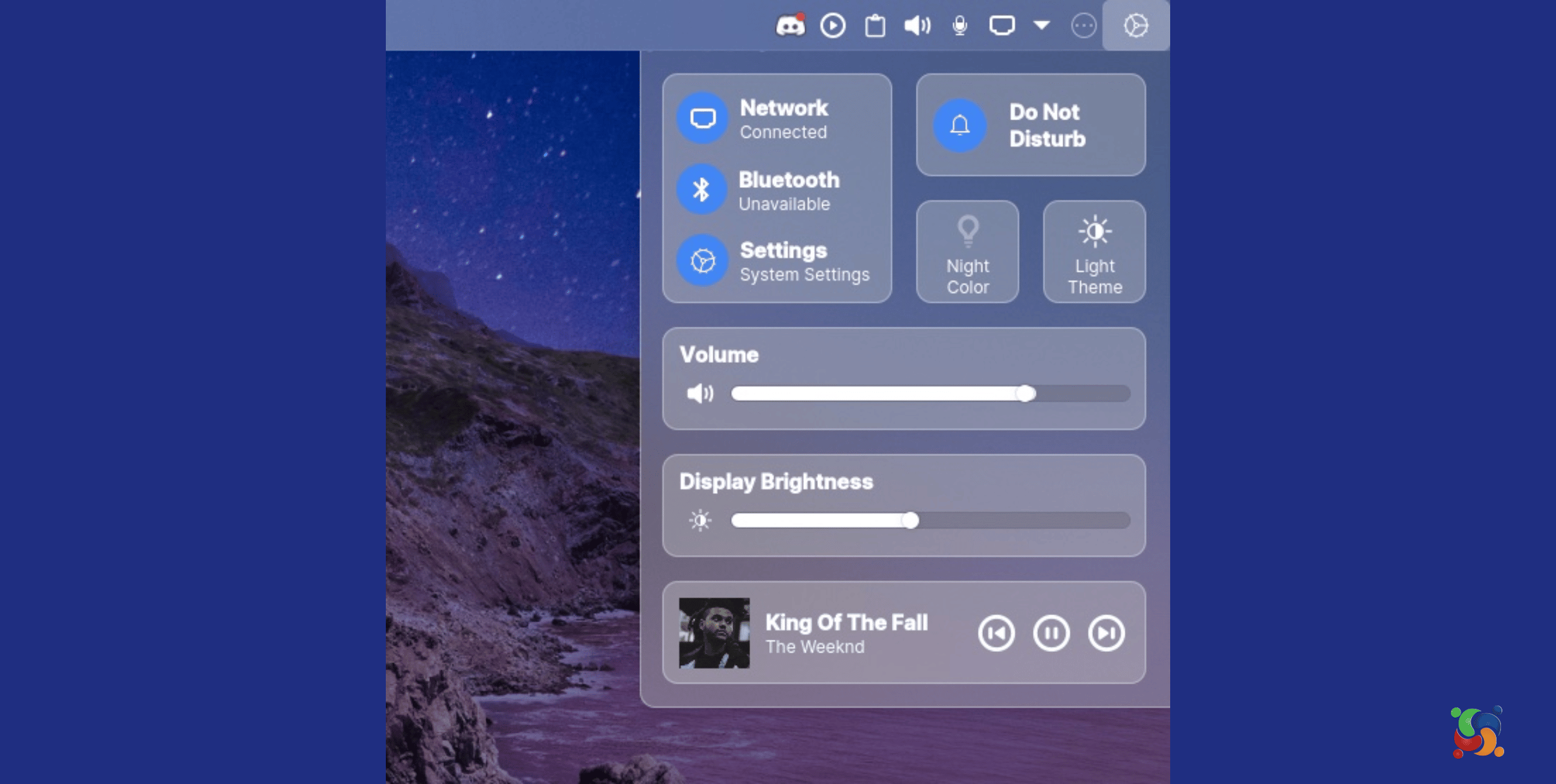Open the clipboard tray icon
1556x784 pixels.
click(875, 25)
